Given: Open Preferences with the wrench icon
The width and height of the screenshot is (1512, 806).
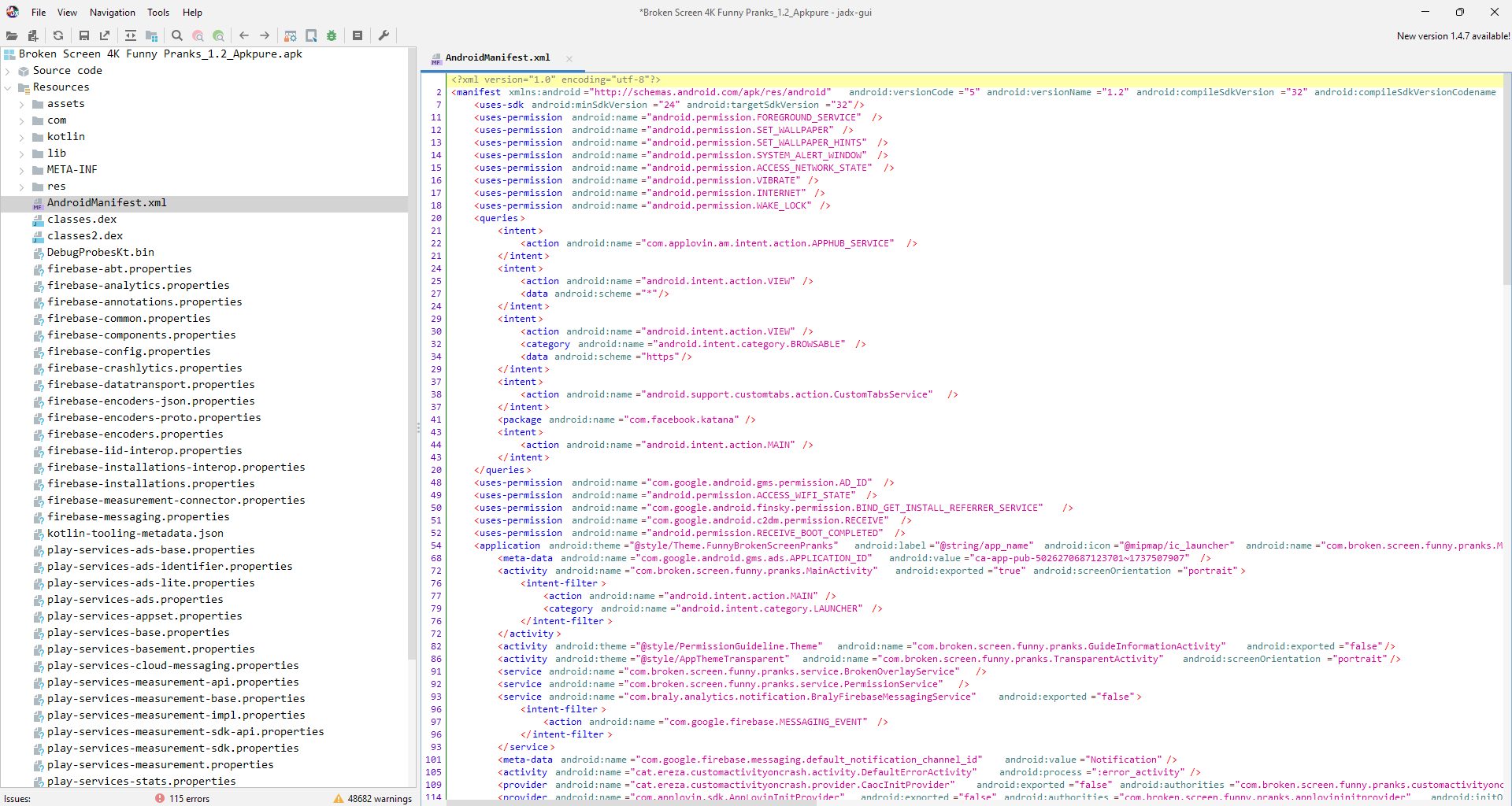Looking at the screenshot, I should 384,35.
